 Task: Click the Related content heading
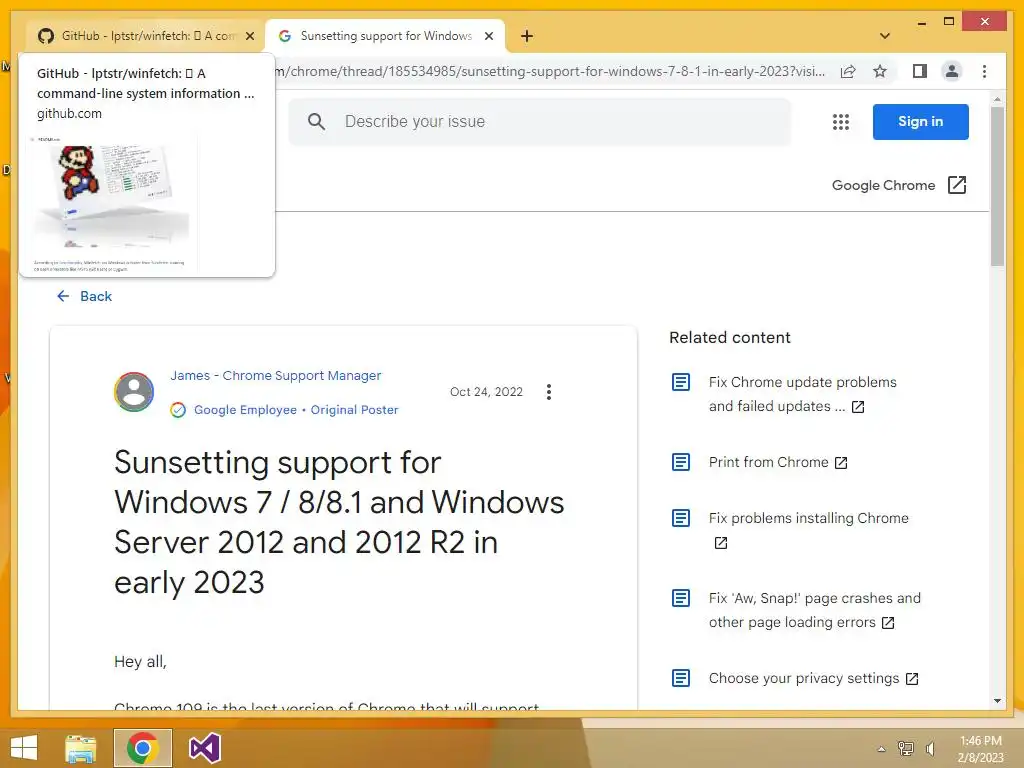[x=729, y=338]
